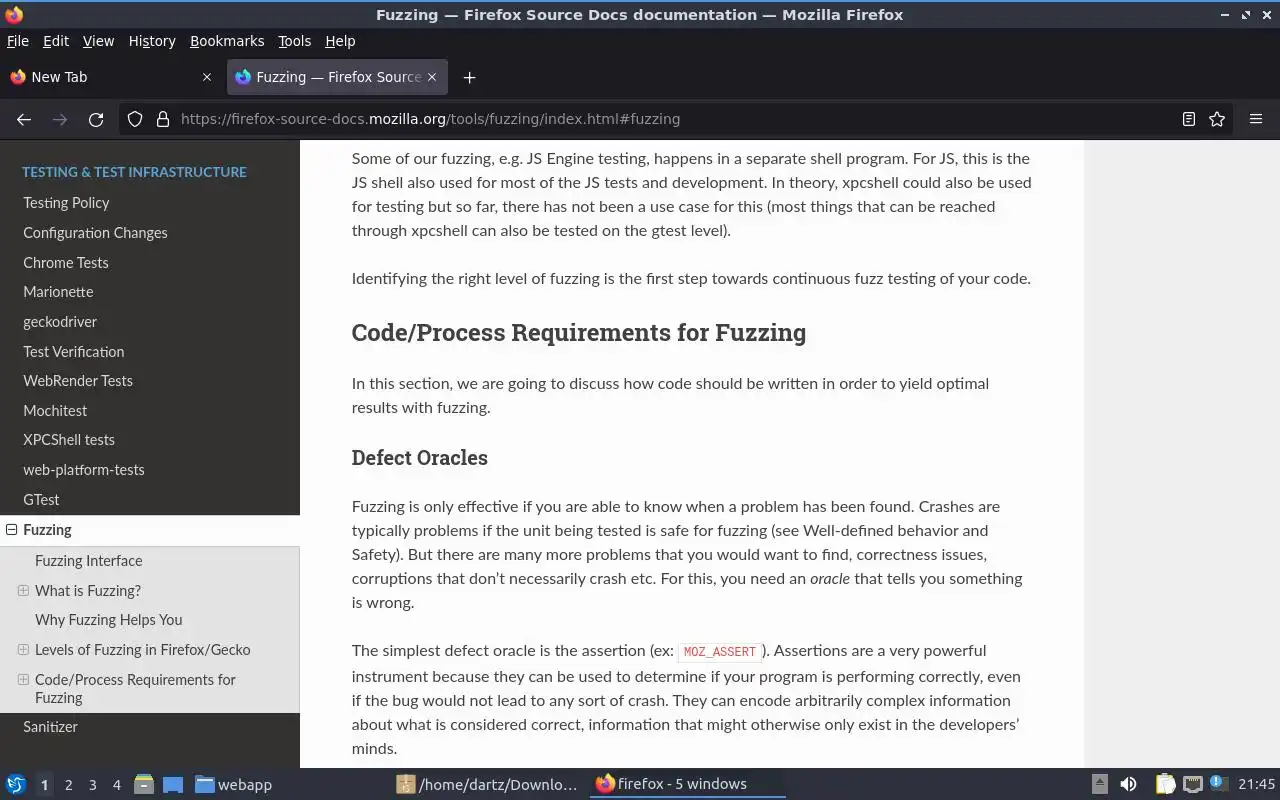The height and width of the screenshot is (800, 1280).
Task: Open Fuzzing Interface sidebar link
Action: tap(89, 561)
